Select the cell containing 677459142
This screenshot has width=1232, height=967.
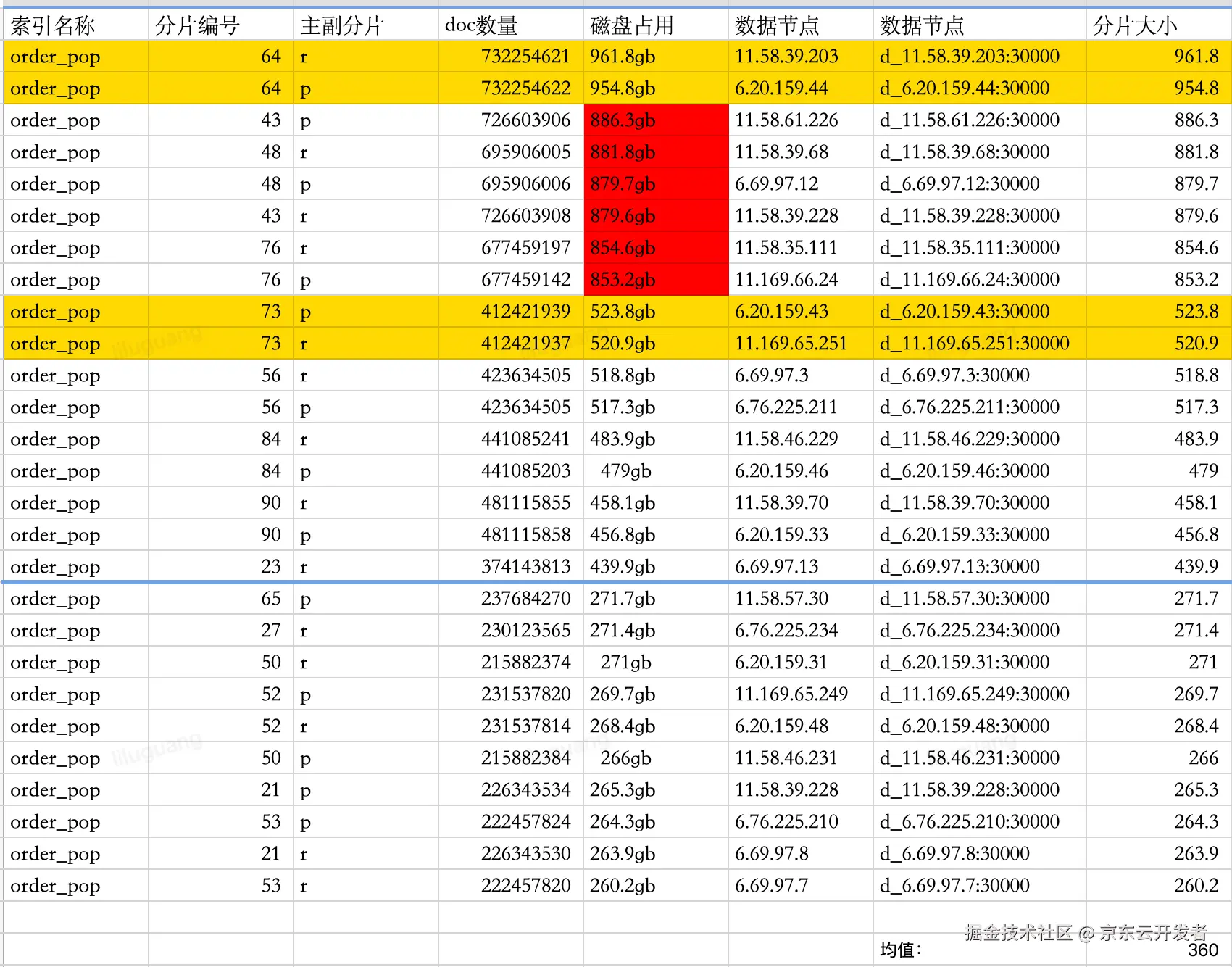[x=511, y=280]
